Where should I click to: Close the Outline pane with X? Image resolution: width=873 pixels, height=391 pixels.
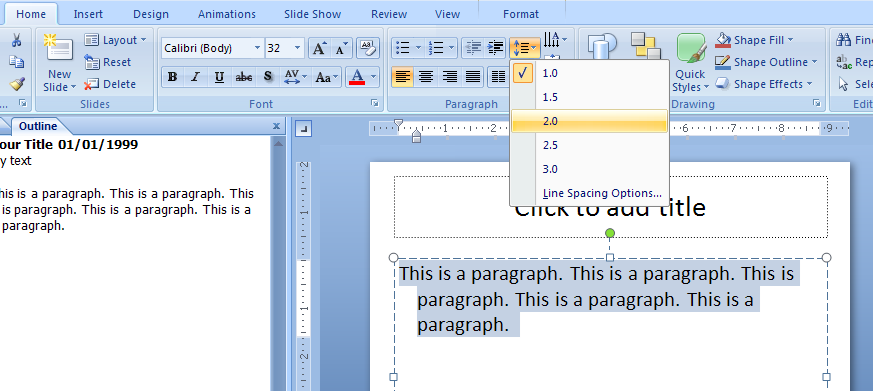click(276, 126)
